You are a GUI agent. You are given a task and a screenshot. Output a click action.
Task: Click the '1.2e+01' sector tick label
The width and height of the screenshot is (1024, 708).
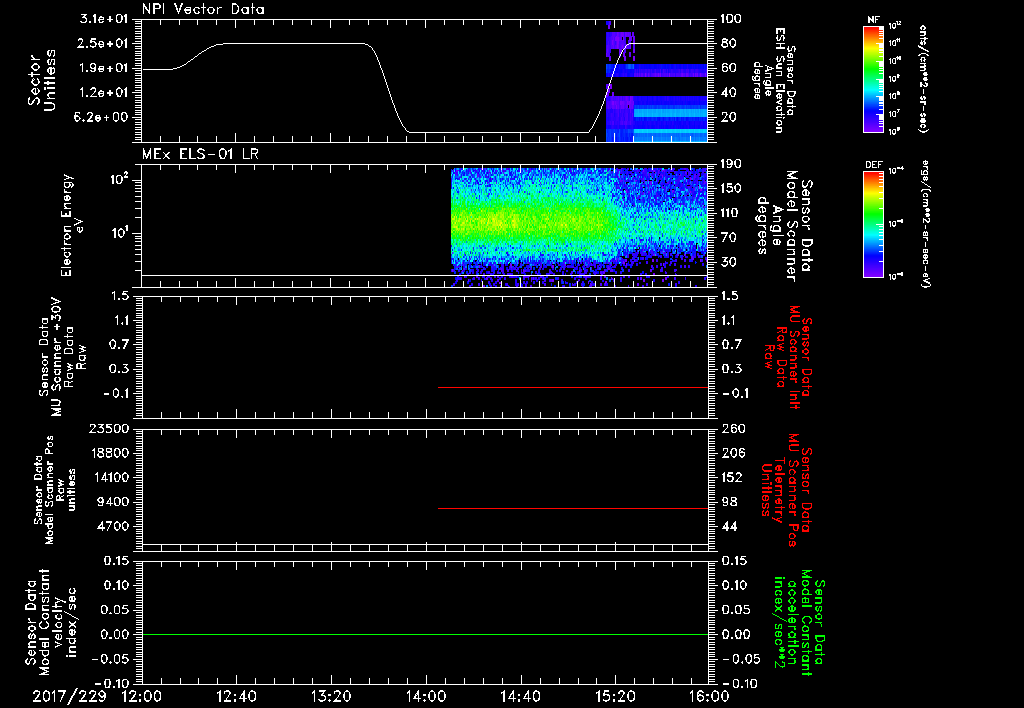click(x=104, y=93)
